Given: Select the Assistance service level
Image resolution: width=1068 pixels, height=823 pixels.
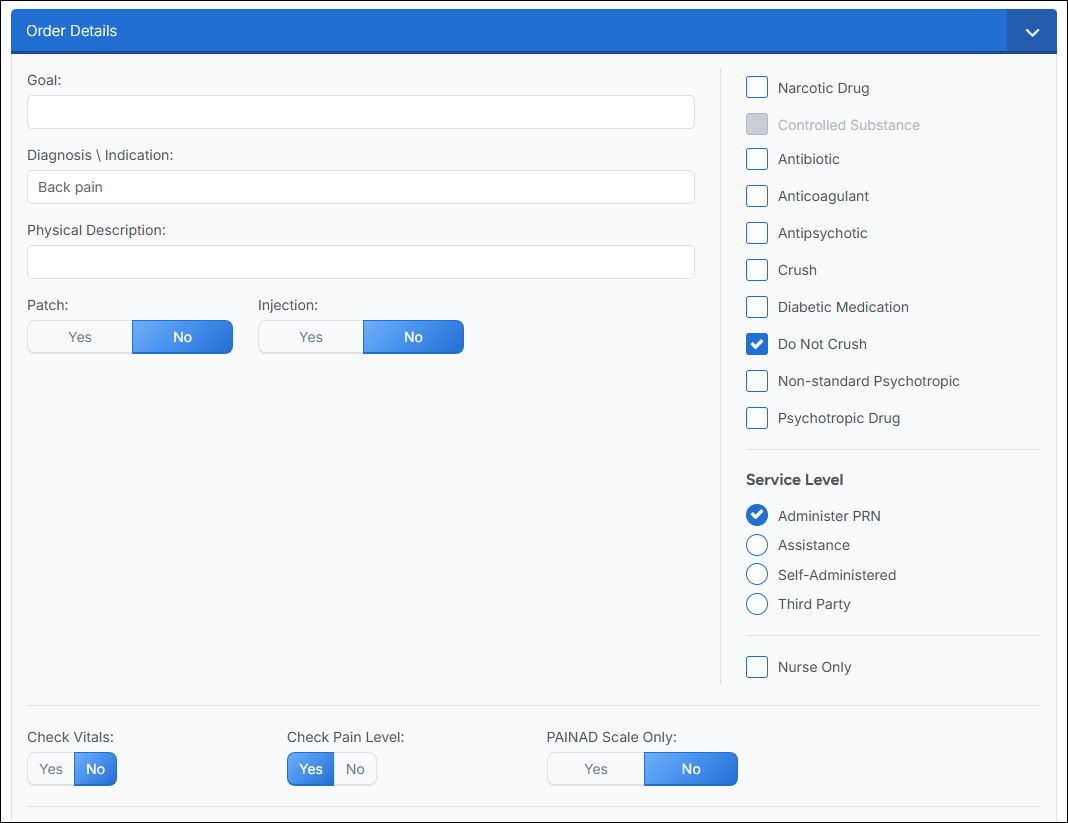Looking at the screenshot, I should click(757, 545).
